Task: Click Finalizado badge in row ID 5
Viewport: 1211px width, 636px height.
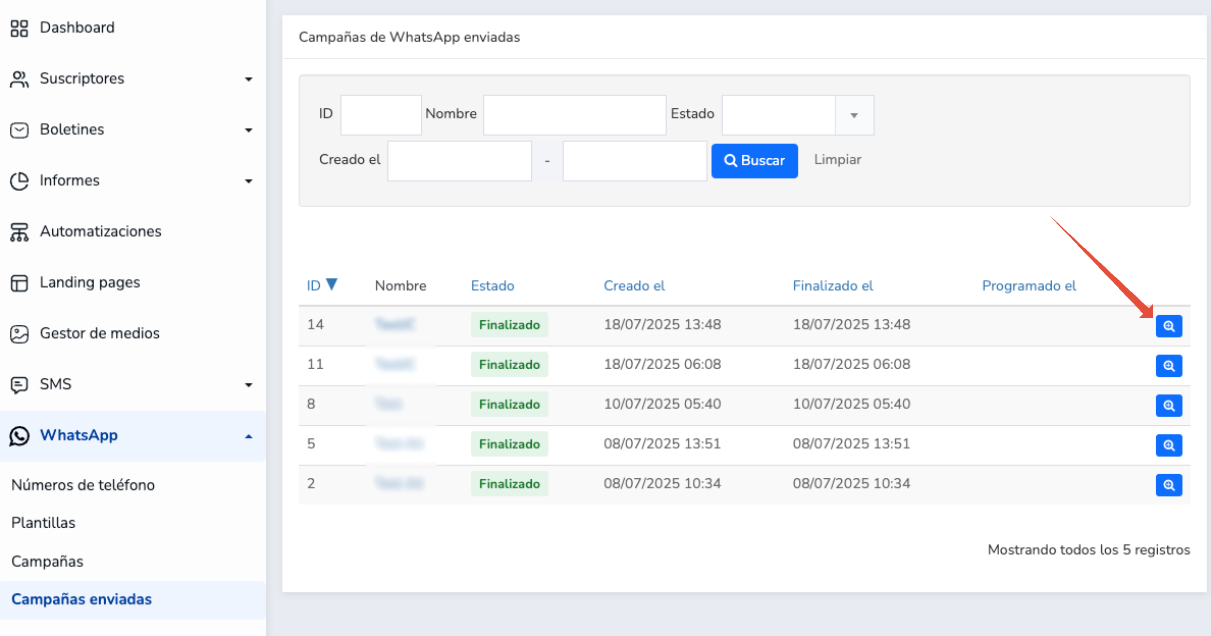Action: (510, 444)
